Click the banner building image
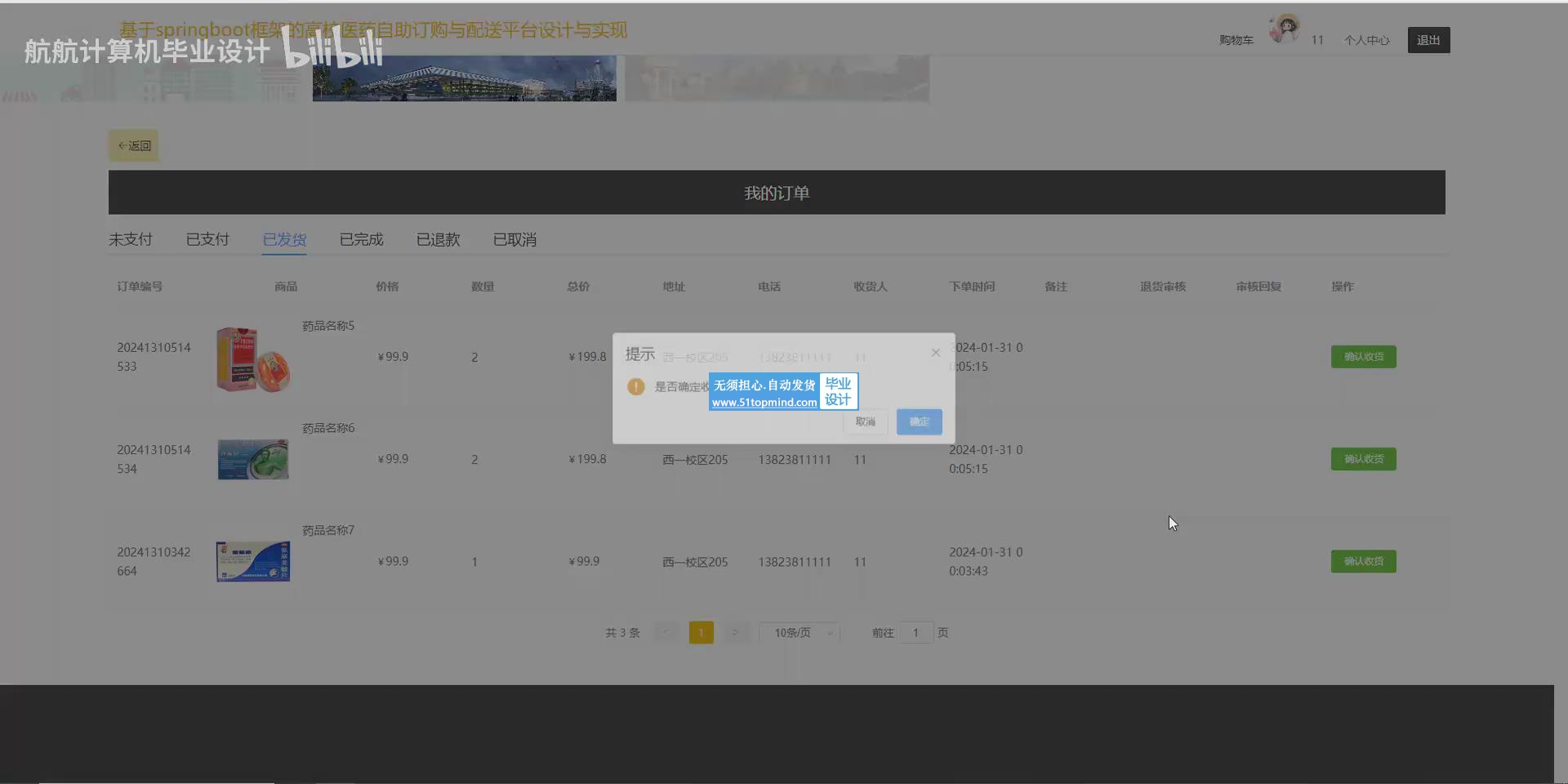This screenshot has height=784, width=1568. coord(464,78)
